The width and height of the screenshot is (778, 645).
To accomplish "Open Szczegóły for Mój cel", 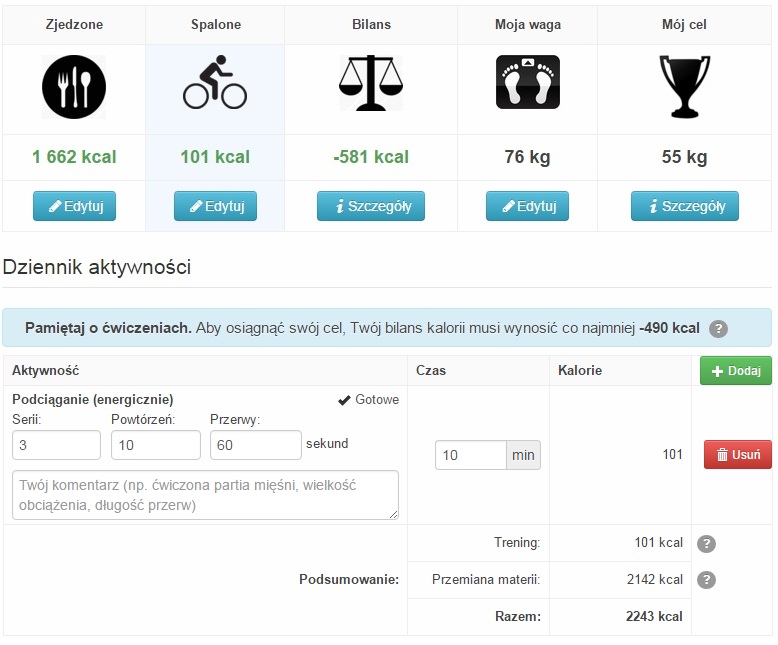I will (685, 206).
